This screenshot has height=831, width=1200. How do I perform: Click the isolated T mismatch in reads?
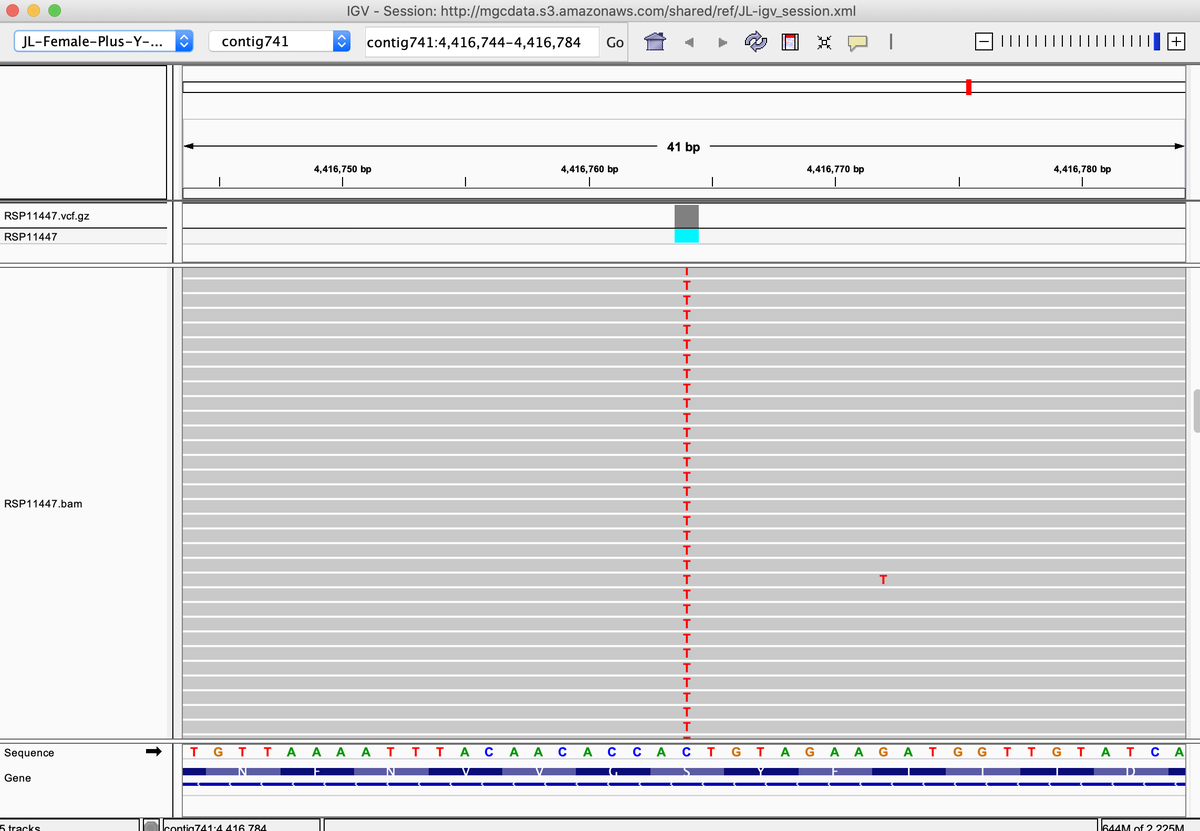point(883,580)
